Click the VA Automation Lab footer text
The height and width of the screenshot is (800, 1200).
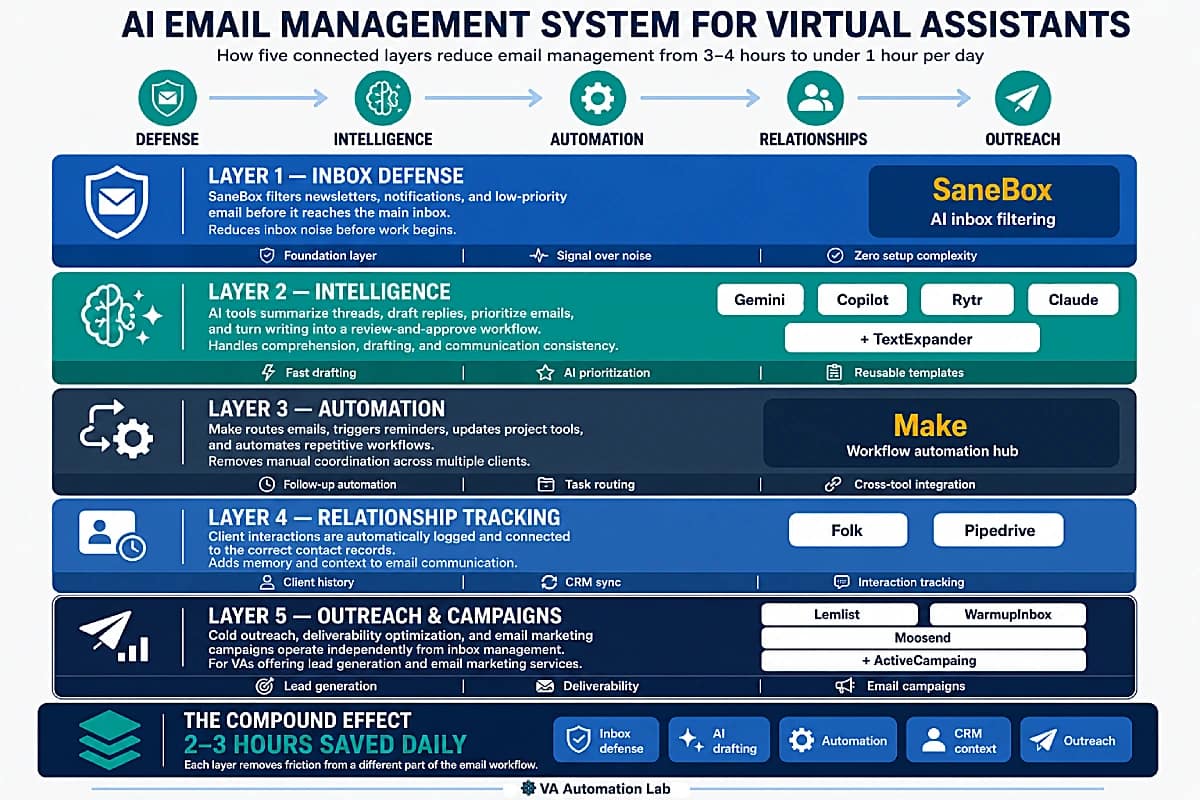click(x=606, y=788)
